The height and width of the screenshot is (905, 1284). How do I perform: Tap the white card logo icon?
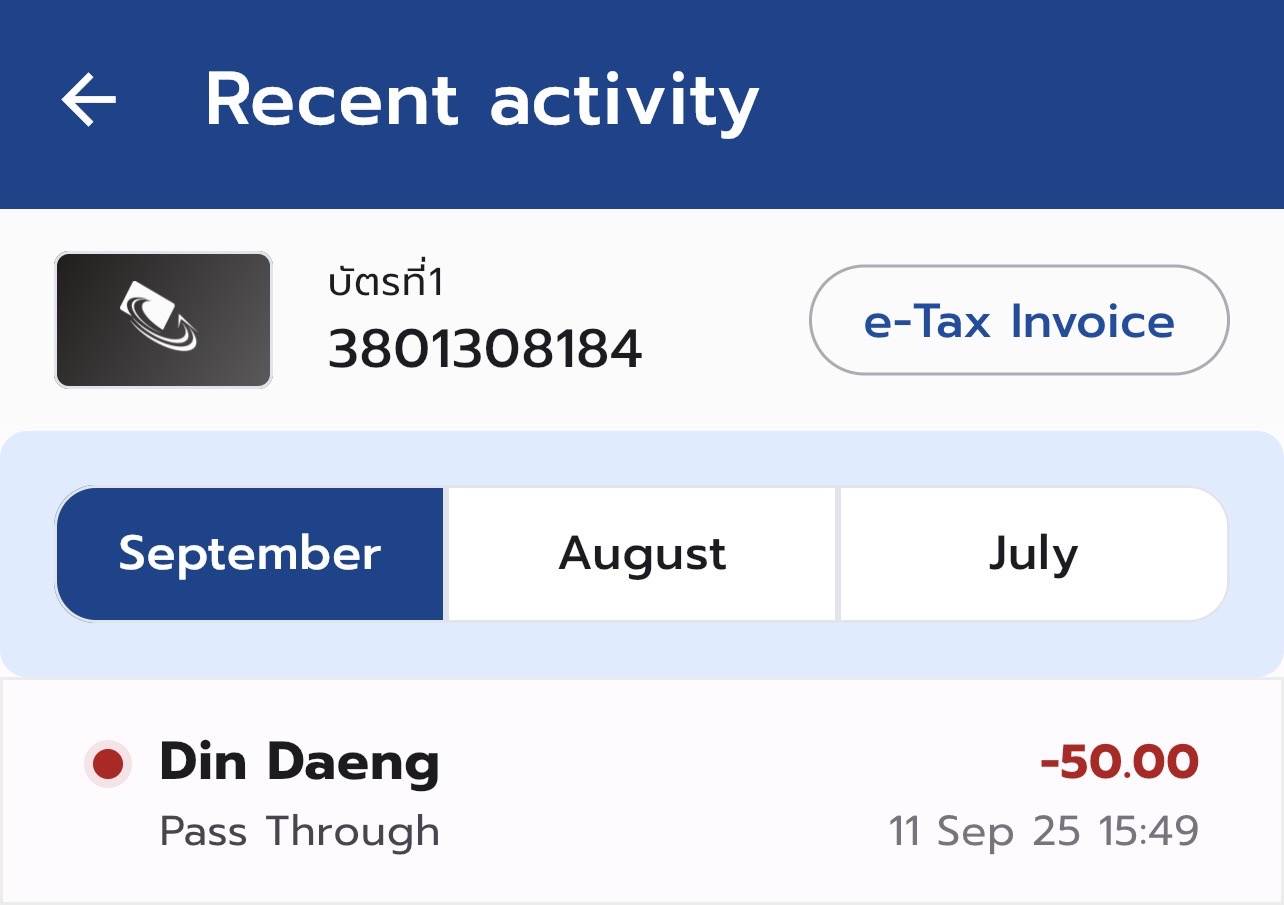click(161, 317)
